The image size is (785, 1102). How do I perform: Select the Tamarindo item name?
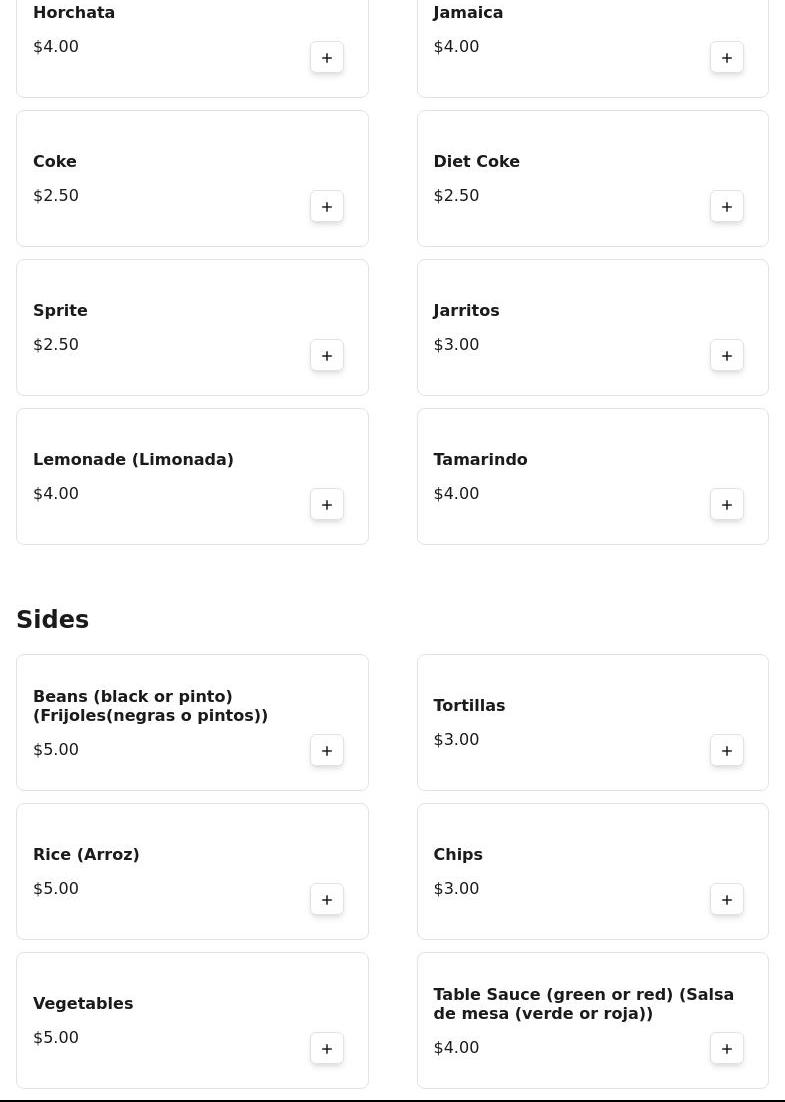[480, 460]
